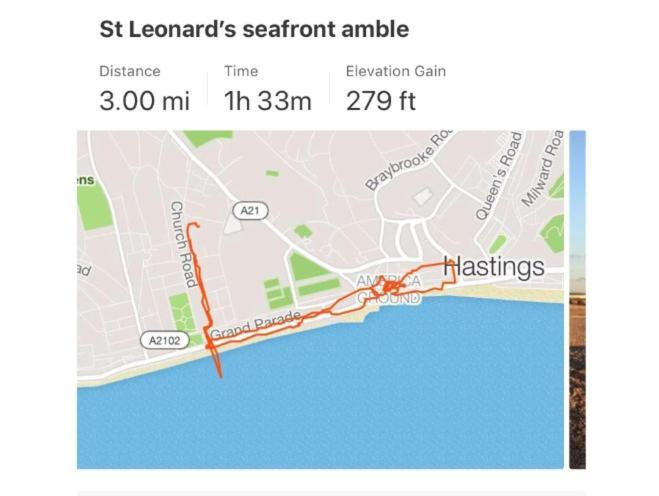This screenshot has height=496, width=659.
Task: Click the tangled route cluster at America Ground
Action: click(x=391, y=287)
